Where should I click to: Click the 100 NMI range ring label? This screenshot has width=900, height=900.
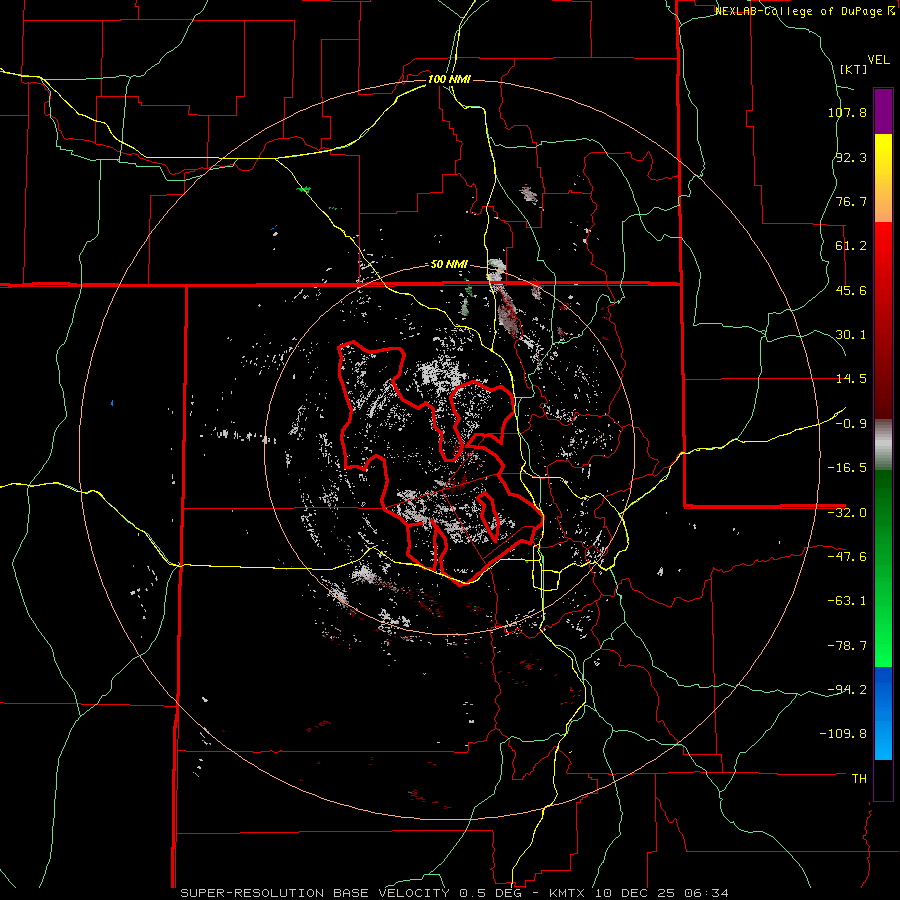click(449, 79)
